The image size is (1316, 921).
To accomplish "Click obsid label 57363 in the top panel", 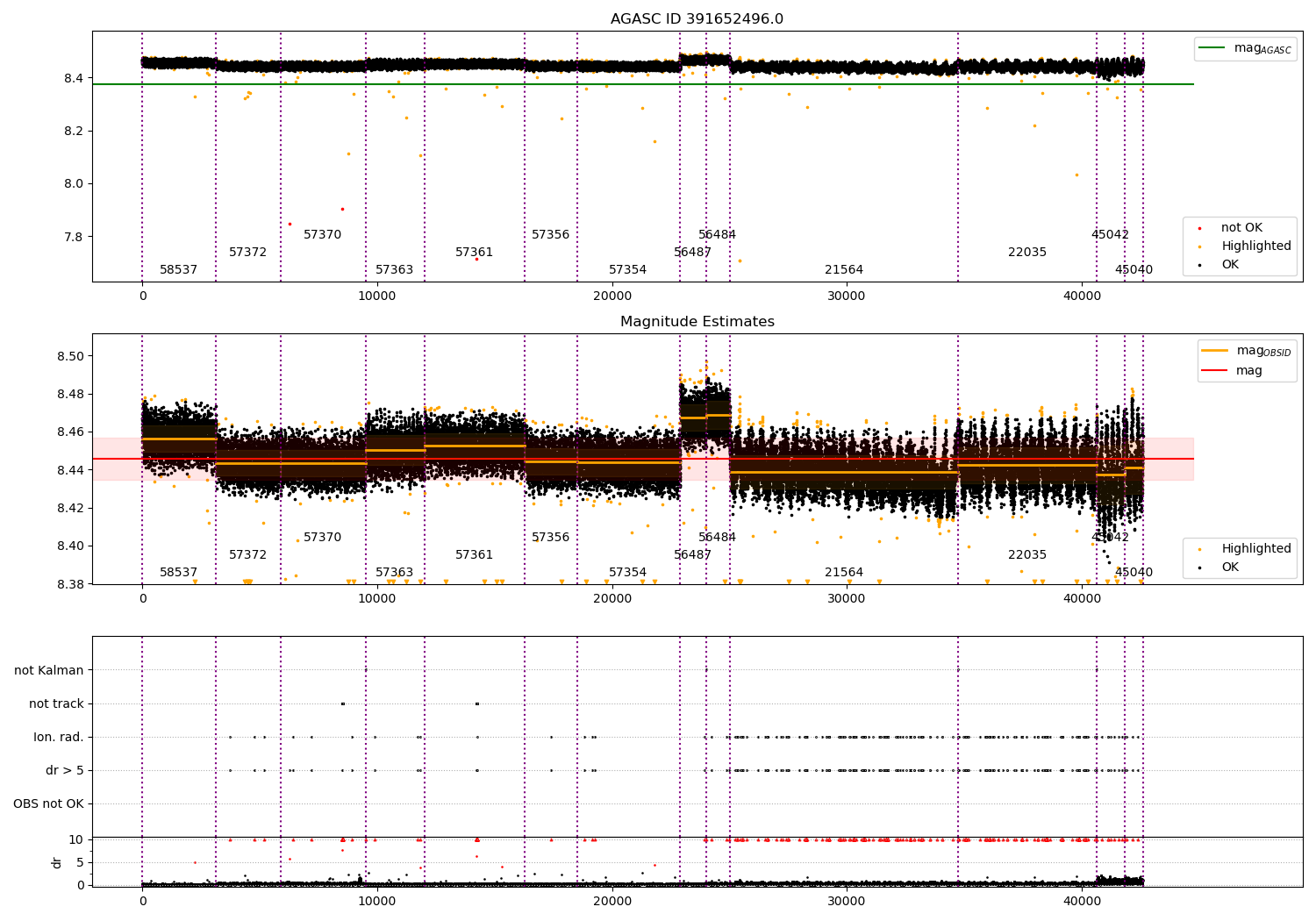I will pyautogui.click(x=394, y=270).
